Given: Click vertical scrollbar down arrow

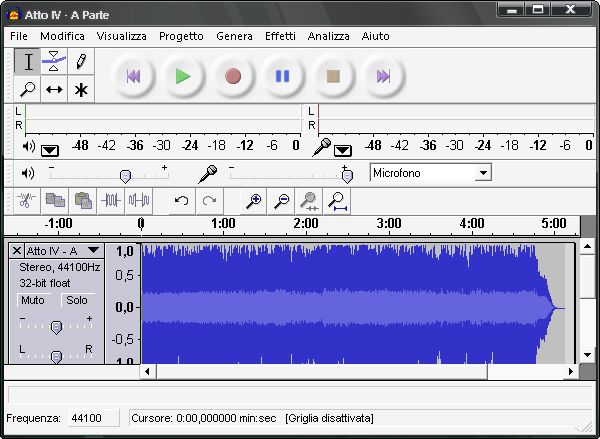Looking at the screenshot, I should pyautogui.click(x=587, y=355).
